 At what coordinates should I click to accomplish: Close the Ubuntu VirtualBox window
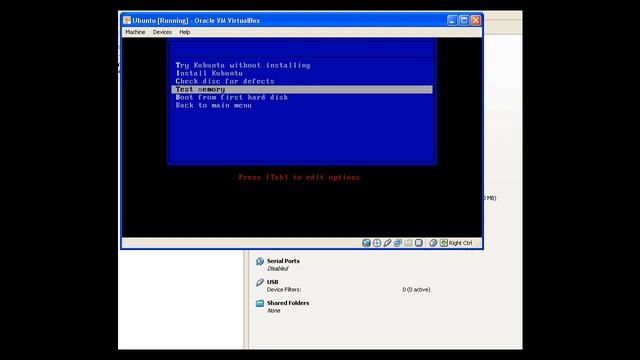(476, 20)
